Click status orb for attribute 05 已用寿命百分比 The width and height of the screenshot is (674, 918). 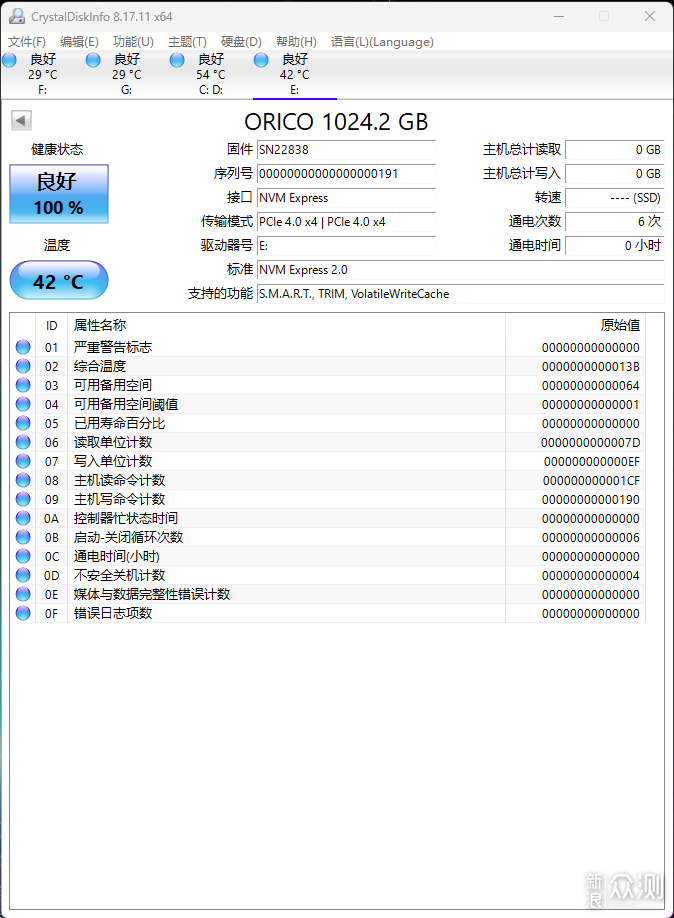[x=23, y=423]
